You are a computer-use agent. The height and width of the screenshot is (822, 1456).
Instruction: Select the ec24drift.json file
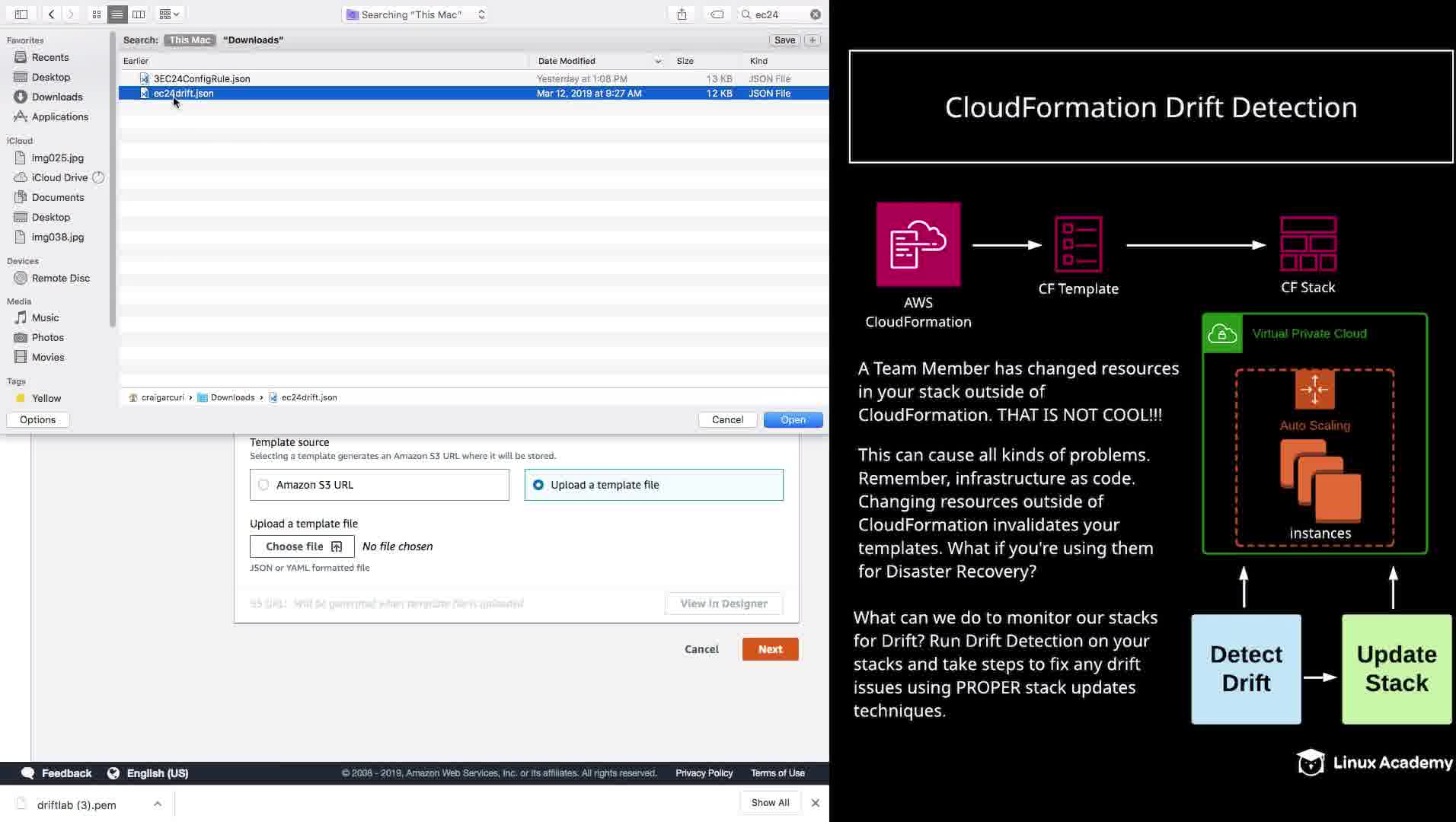click(x=474, y=94)
